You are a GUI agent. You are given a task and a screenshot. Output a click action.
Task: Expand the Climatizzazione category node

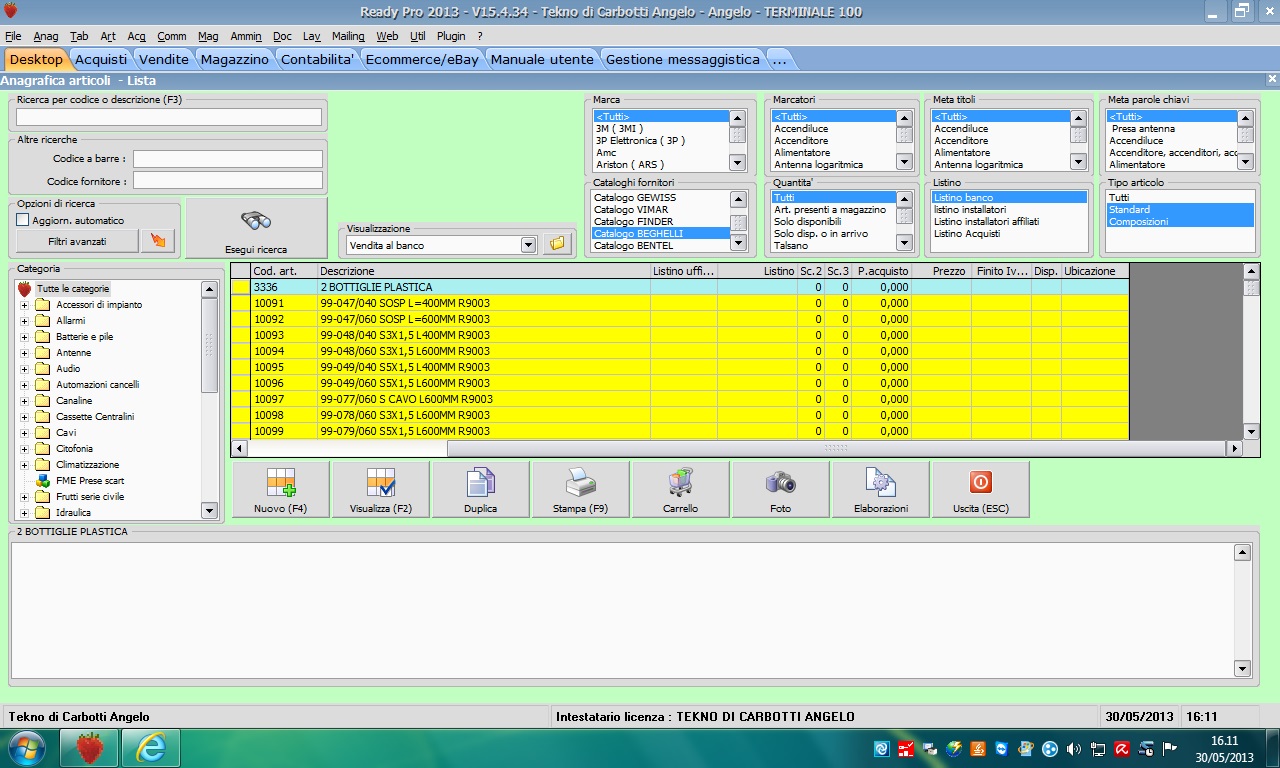tap(25, 465)
